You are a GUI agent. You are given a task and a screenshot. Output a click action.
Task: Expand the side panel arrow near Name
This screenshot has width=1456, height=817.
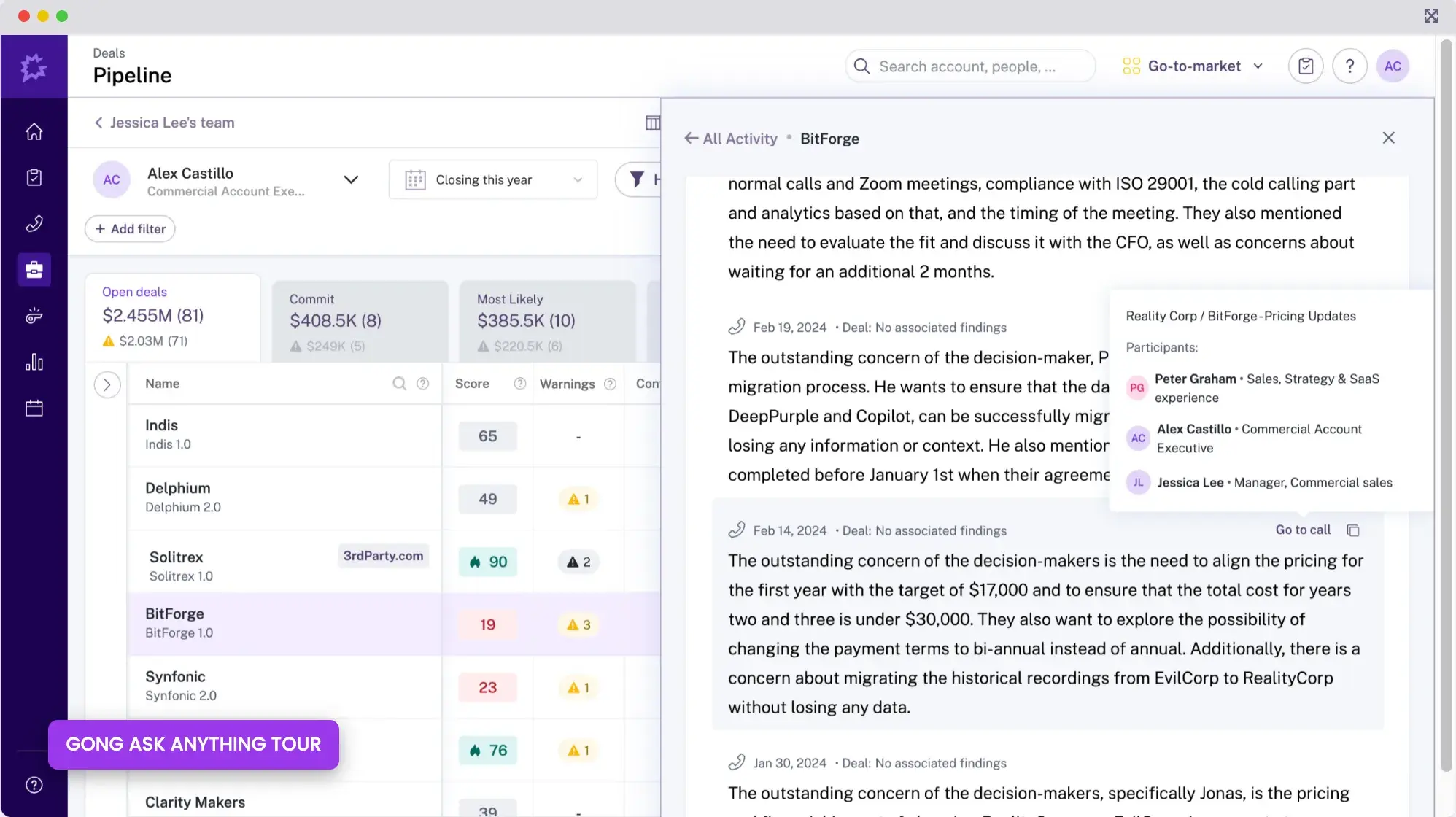coord(107,384)
